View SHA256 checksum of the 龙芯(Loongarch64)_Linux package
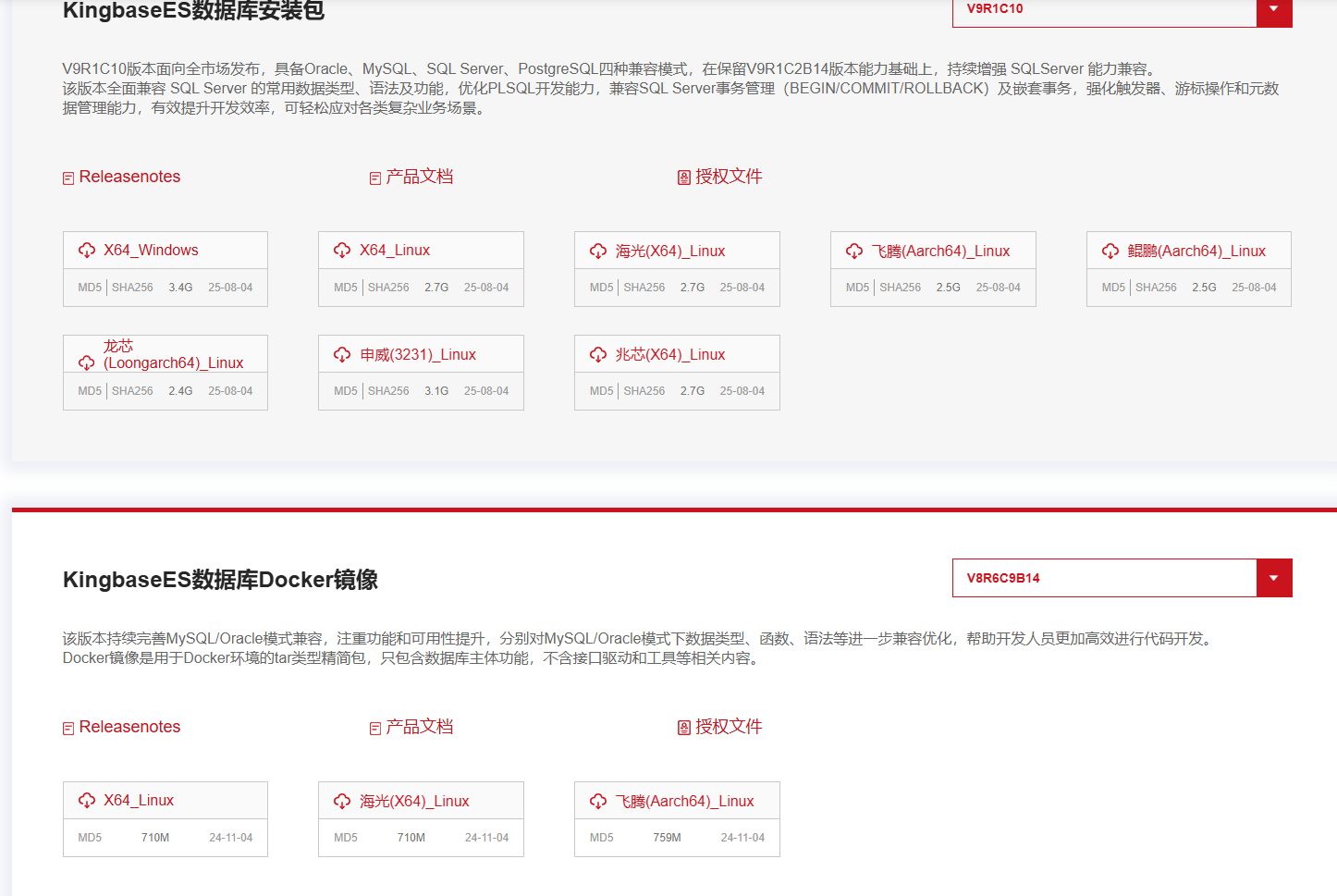This screenshot has height=896, width=1337. [130, 390]
